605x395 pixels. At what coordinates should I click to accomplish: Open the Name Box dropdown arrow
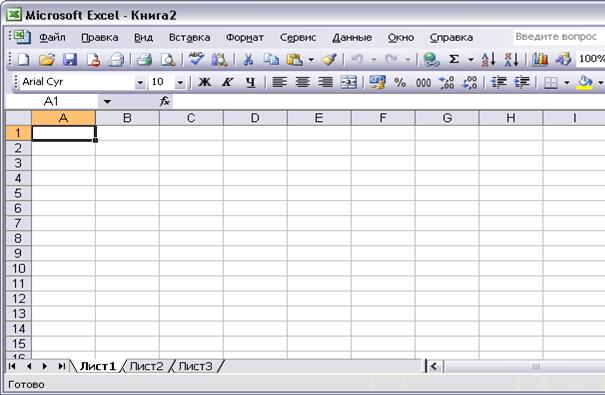point(107,102)
